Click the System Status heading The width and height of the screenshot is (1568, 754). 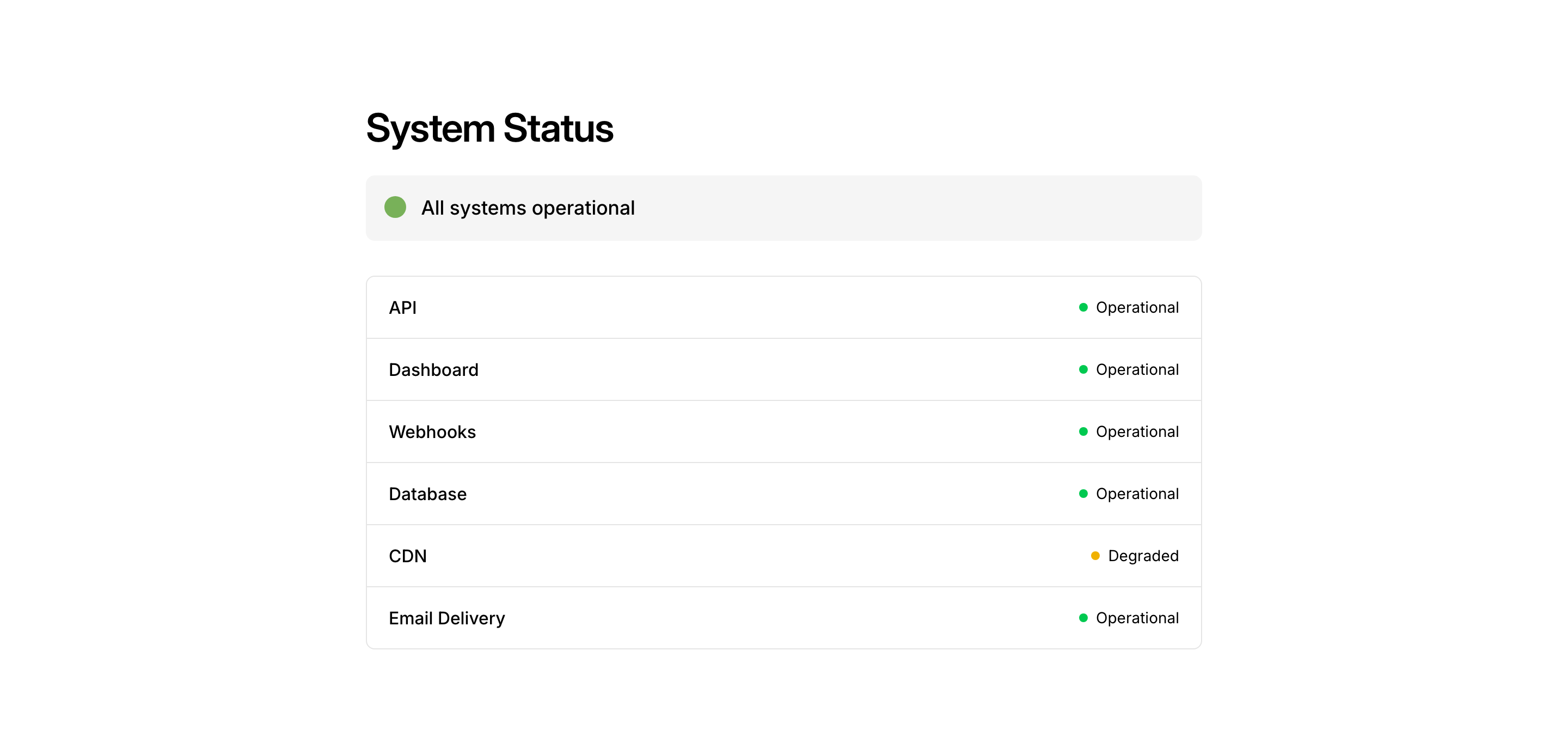489,129
